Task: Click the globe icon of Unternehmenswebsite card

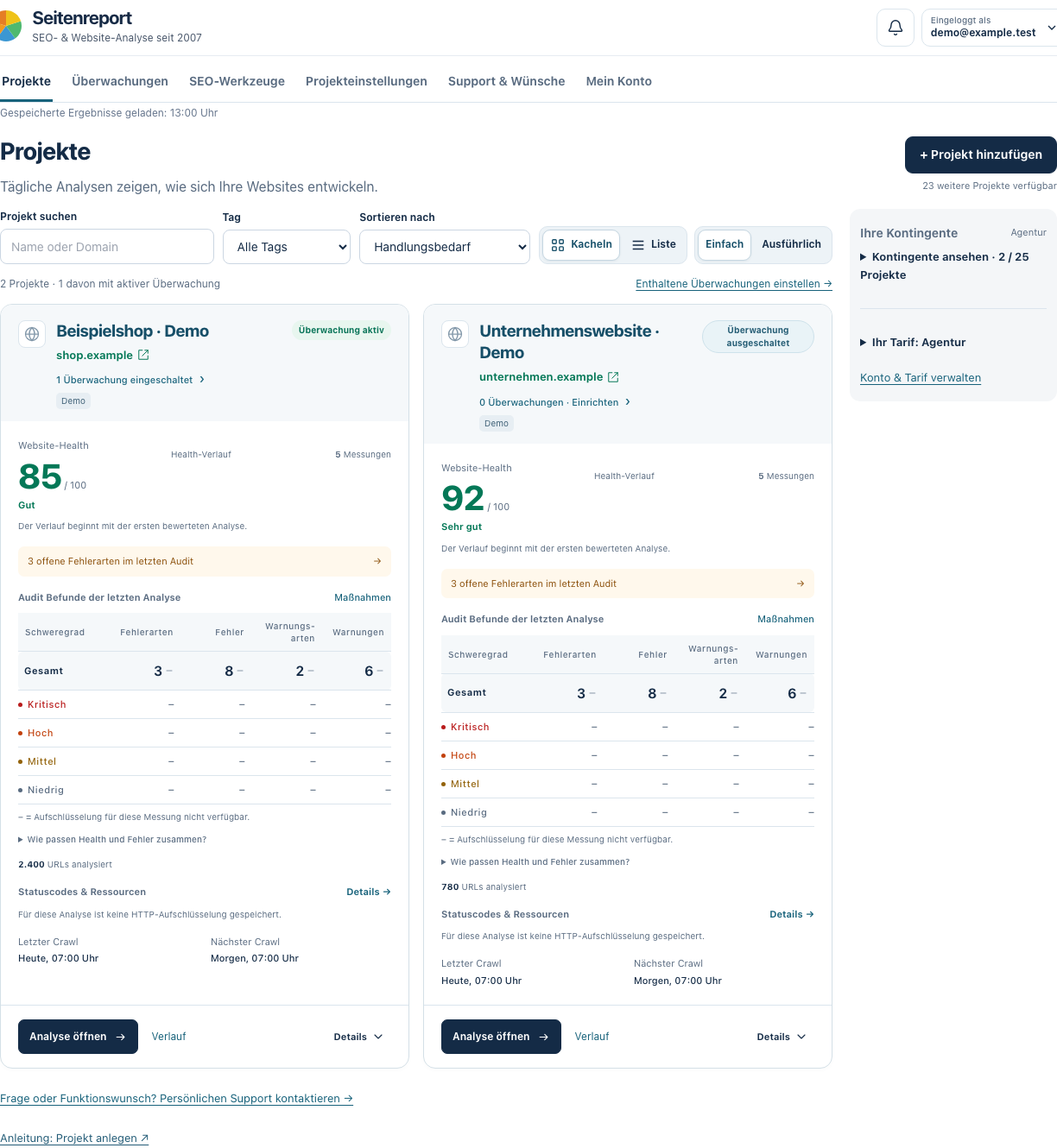Action: click(x=455, y=334)
